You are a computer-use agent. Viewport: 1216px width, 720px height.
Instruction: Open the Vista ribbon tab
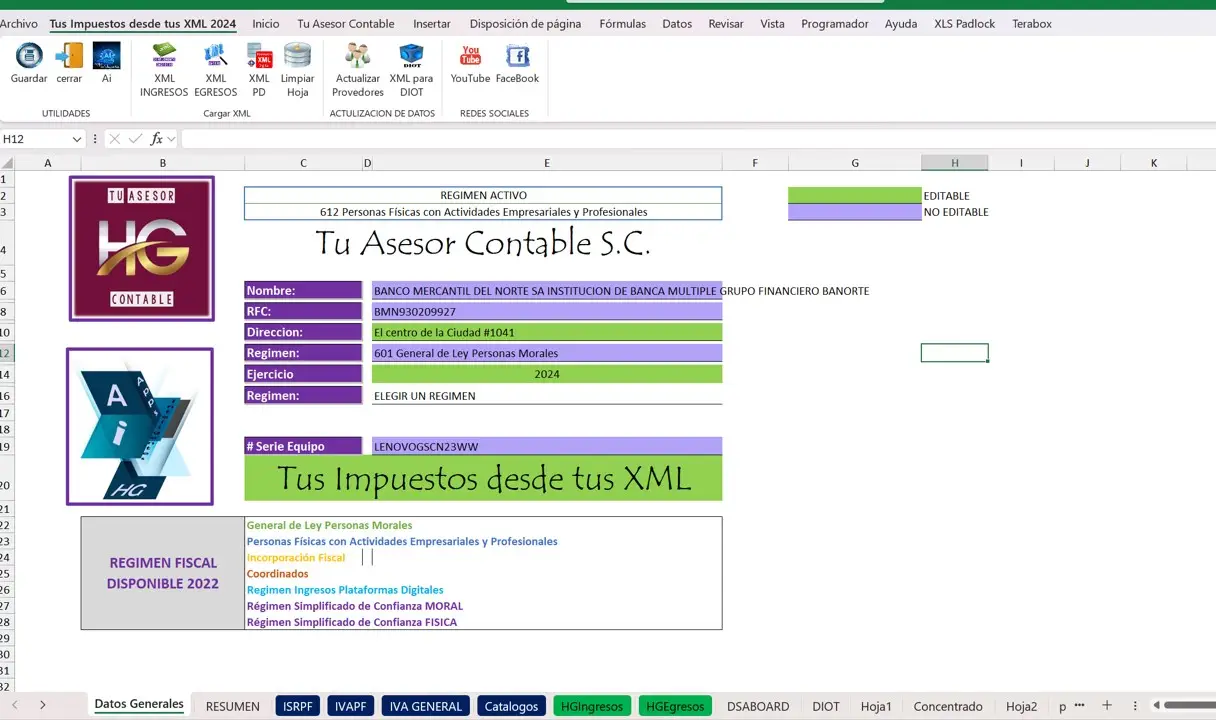(x=772, y=23)
